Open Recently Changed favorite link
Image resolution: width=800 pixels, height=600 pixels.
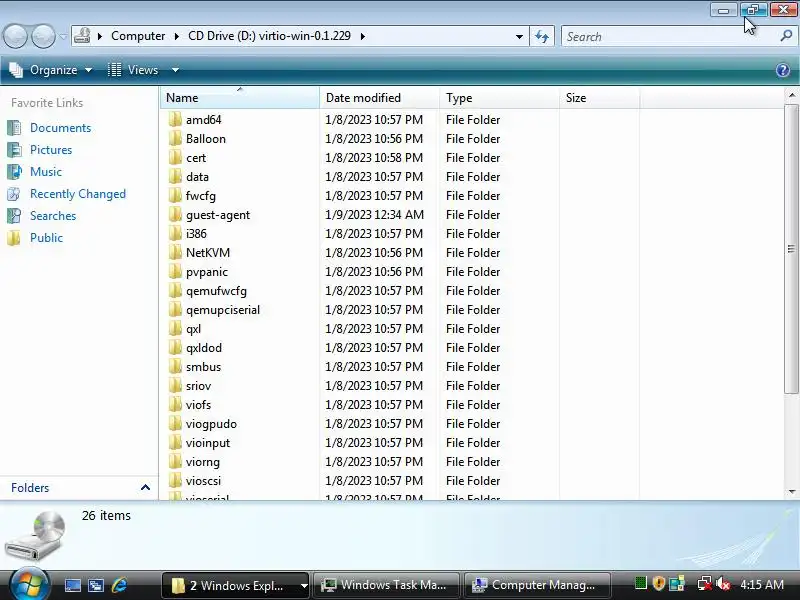point(78,194)
